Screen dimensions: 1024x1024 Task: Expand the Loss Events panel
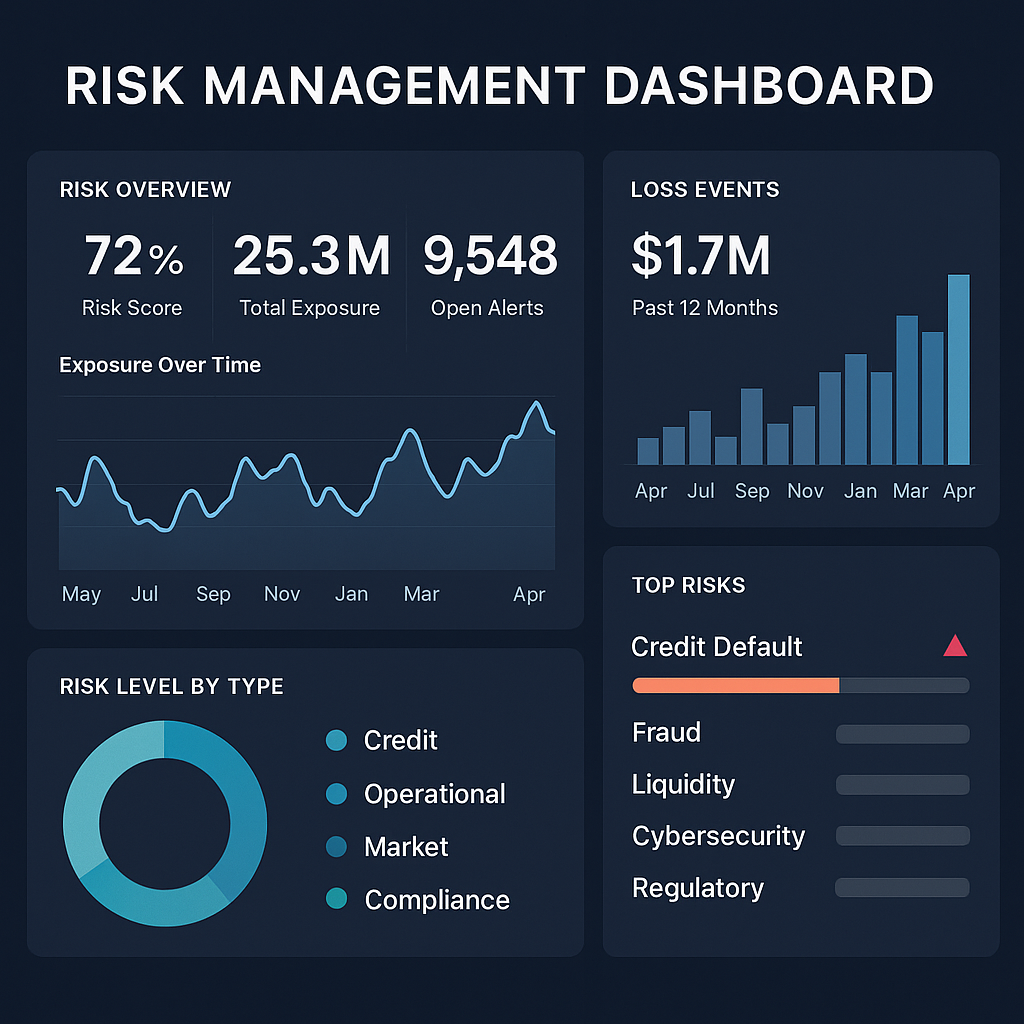point(705,190)
